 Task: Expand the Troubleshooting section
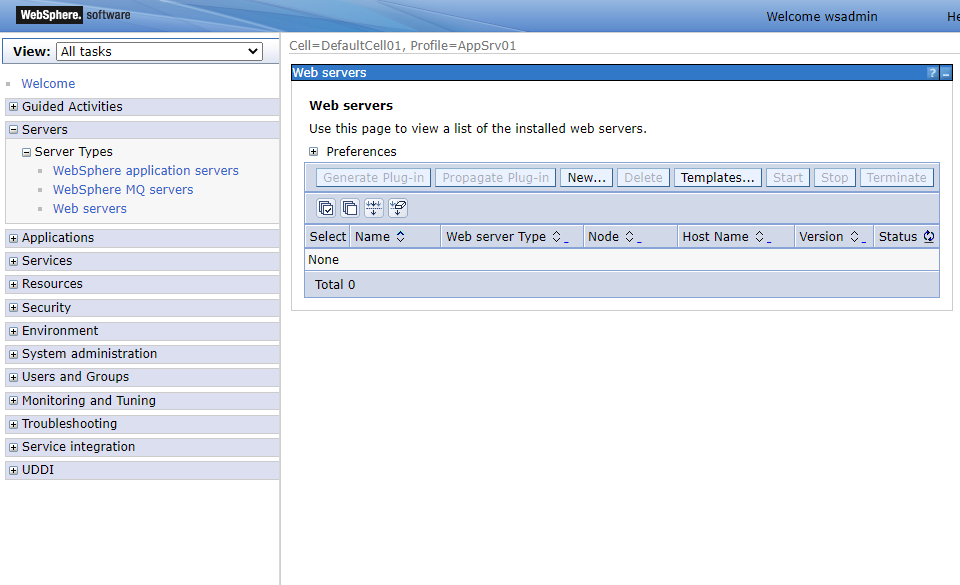(x=13, y=424)
